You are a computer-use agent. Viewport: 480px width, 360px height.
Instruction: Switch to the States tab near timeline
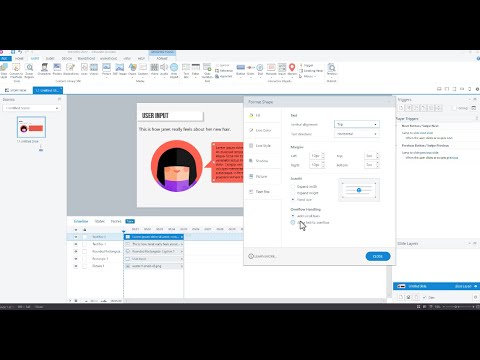click(x=100, y=221)
